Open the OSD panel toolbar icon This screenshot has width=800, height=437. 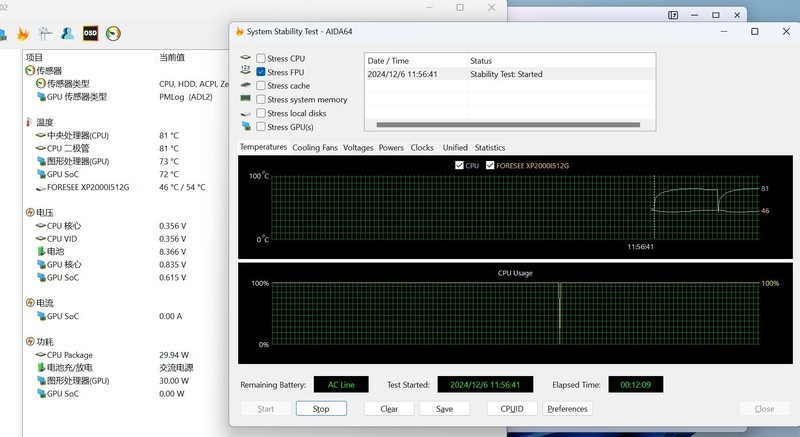coord(90,33)
